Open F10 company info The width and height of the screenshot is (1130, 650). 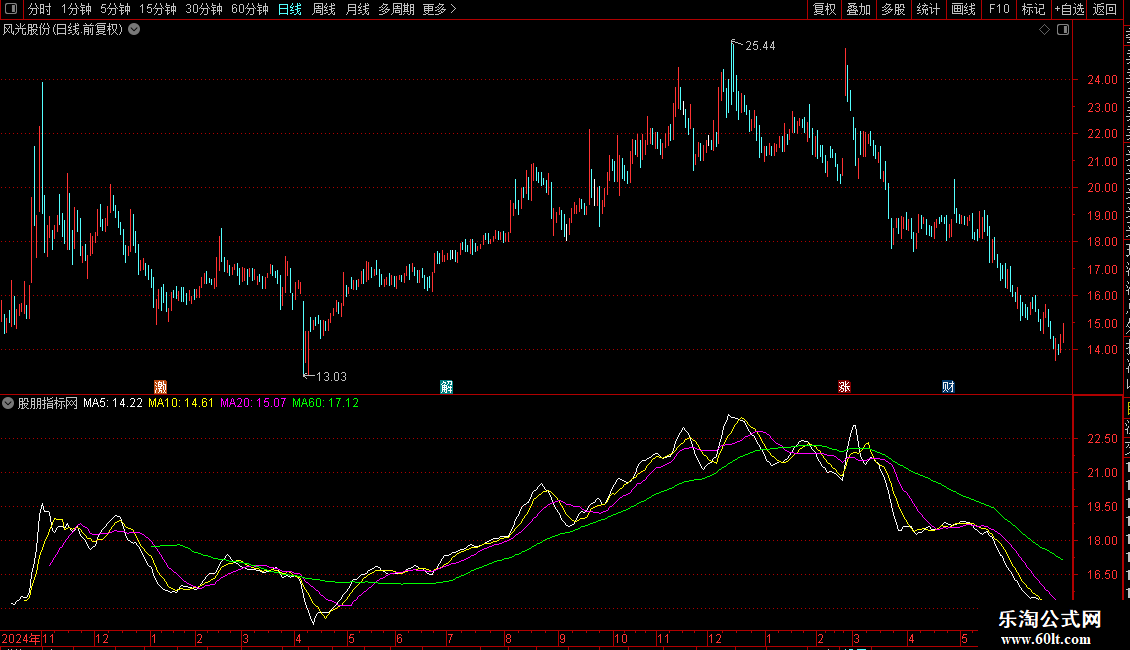(x=999, y=9)
